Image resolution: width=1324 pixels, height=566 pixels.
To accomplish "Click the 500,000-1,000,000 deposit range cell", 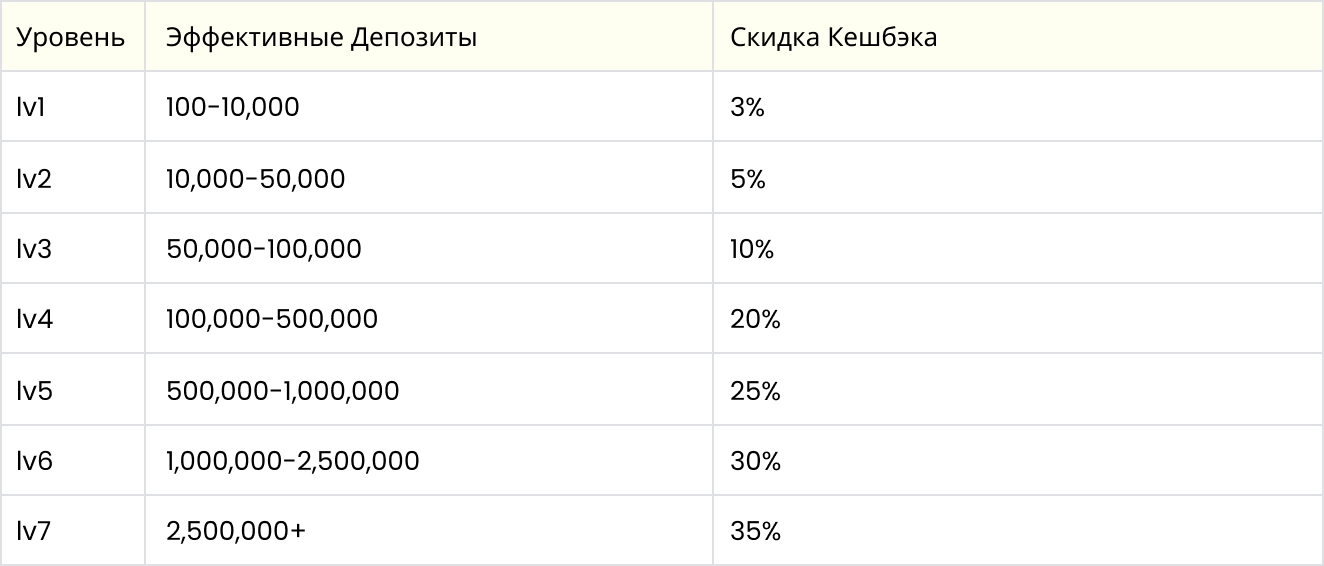I will point(429,390).
